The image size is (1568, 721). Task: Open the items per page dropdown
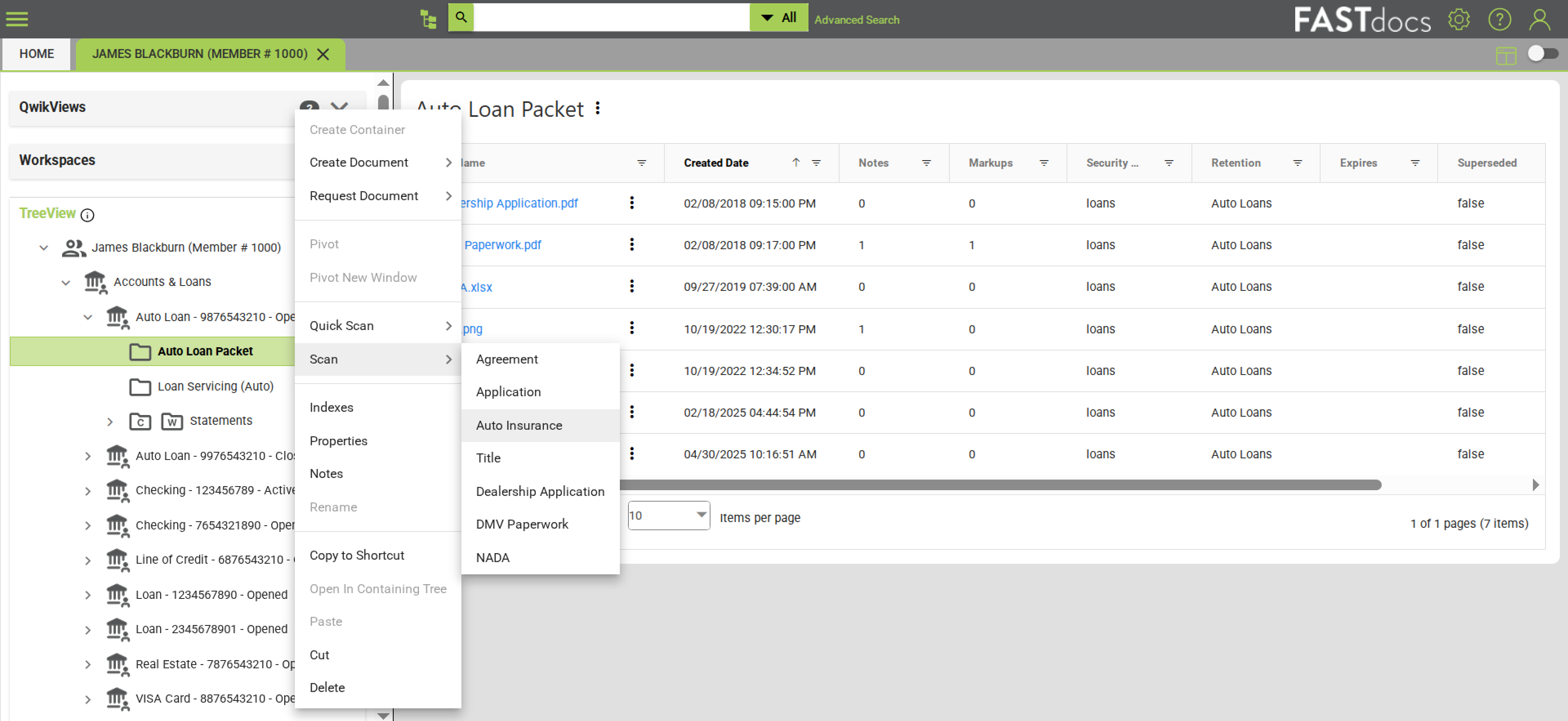(x=668, y=515)
